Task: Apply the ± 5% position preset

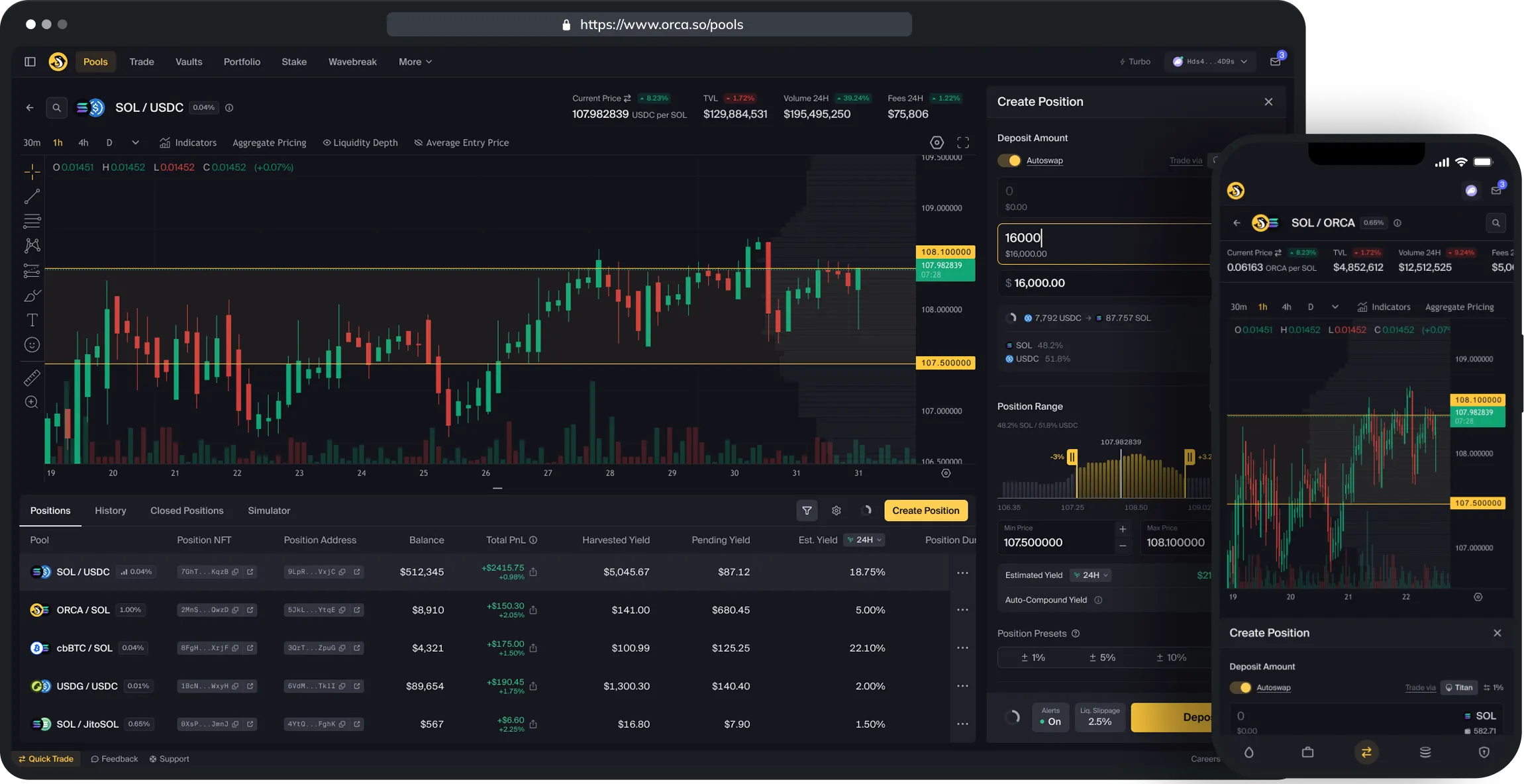Action: [x=1102, y=658]
